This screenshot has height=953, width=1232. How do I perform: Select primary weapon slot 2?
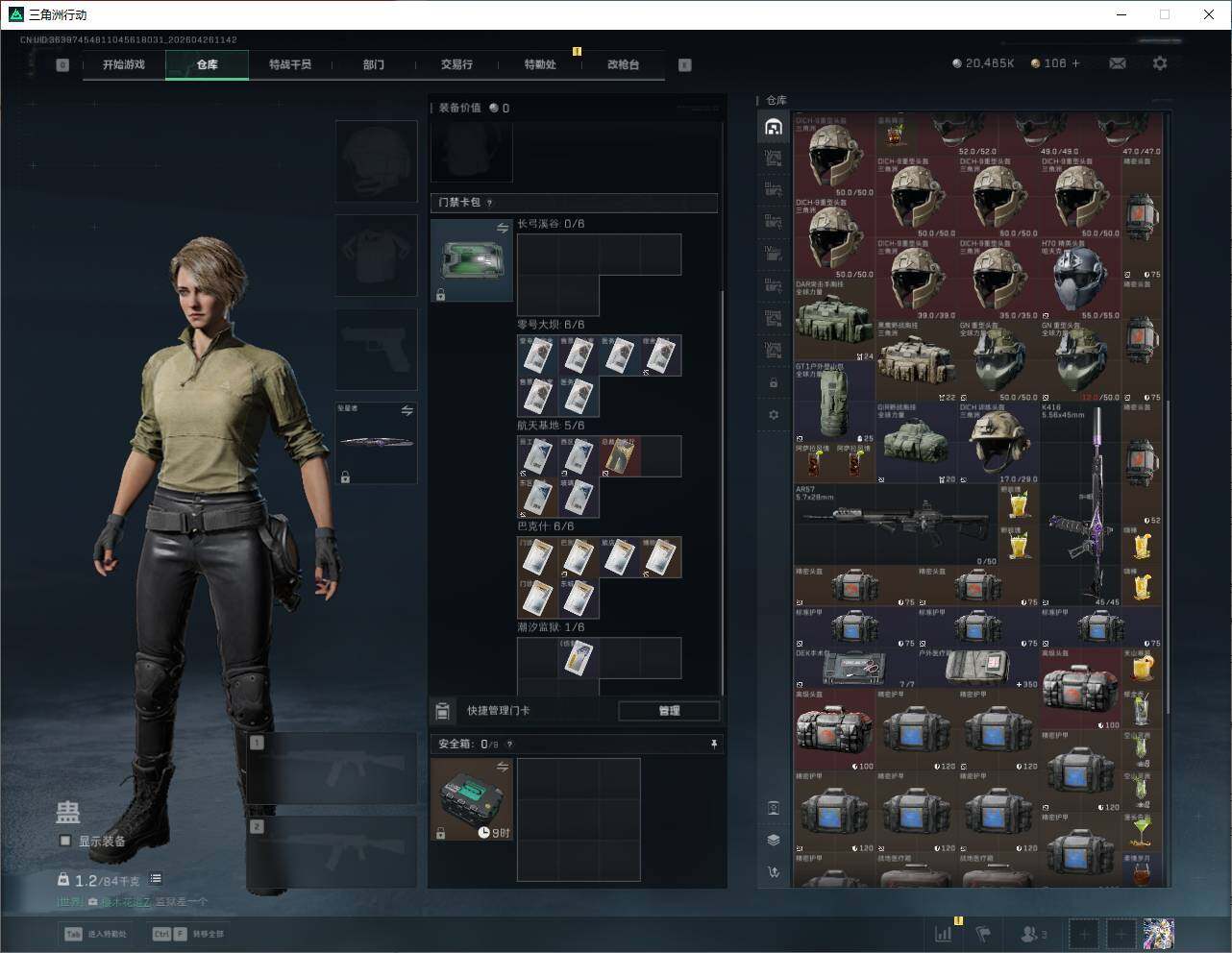[x=333, y=852]
